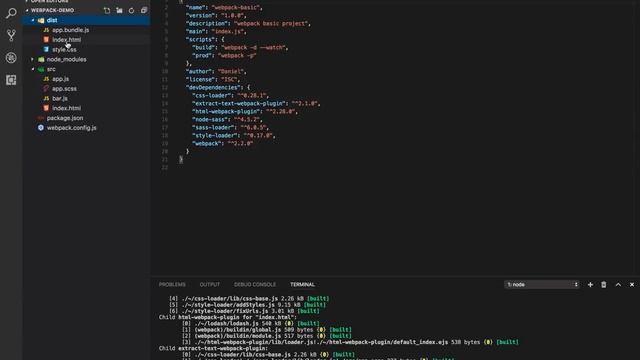The height and width of the screenshot is (360, 640).
Task: Open style.css in dist folder
Action: tap(64, 49)
